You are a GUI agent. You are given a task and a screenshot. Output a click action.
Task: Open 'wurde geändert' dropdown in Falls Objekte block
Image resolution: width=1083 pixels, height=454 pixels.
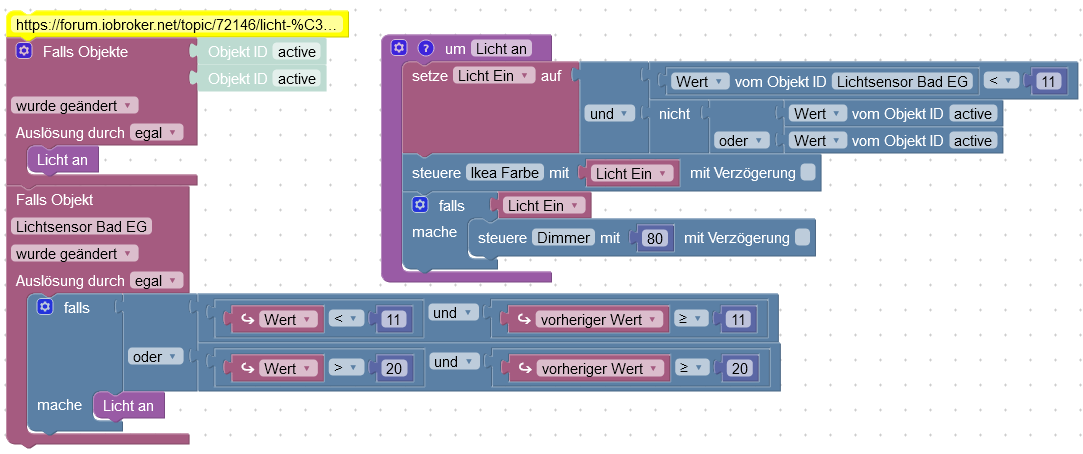click(75, 106)
